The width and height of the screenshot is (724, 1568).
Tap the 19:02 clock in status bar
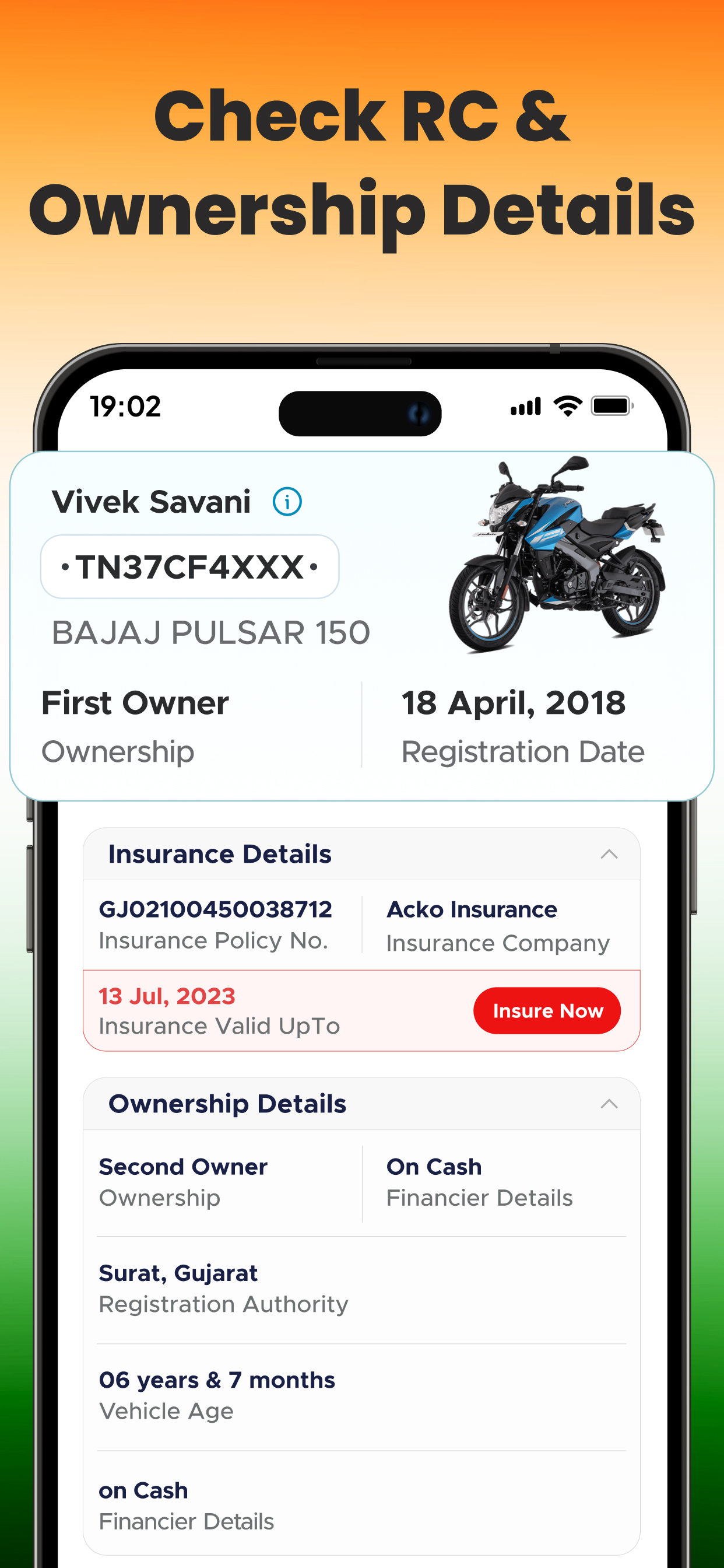(126, 406)
